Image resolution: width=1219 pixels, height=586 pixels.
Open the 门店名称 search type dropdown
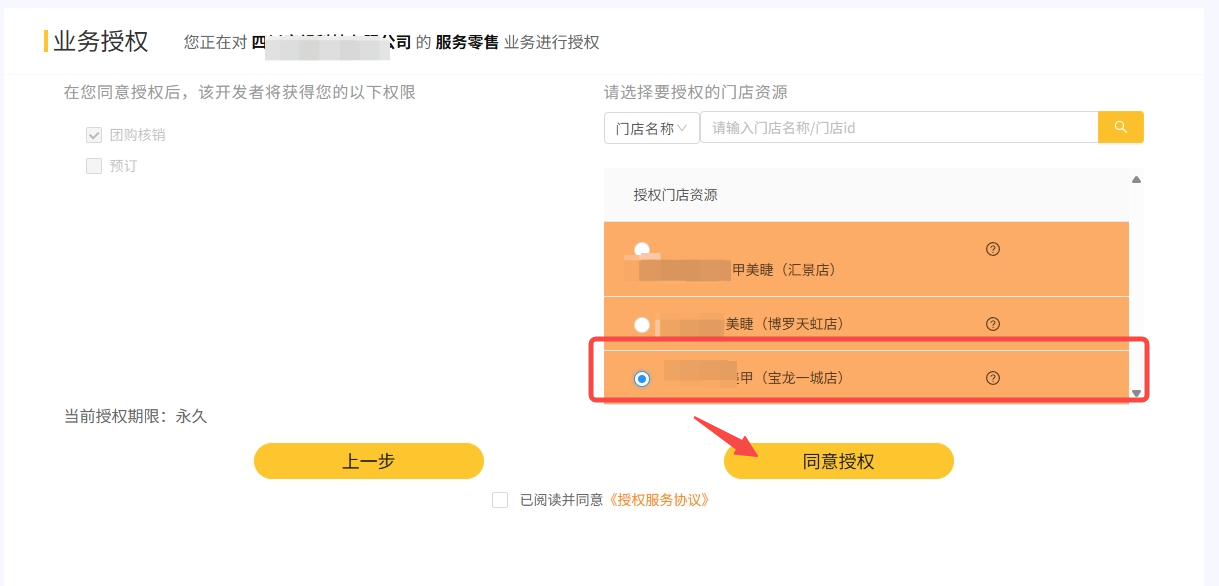(x=652, y=128)
